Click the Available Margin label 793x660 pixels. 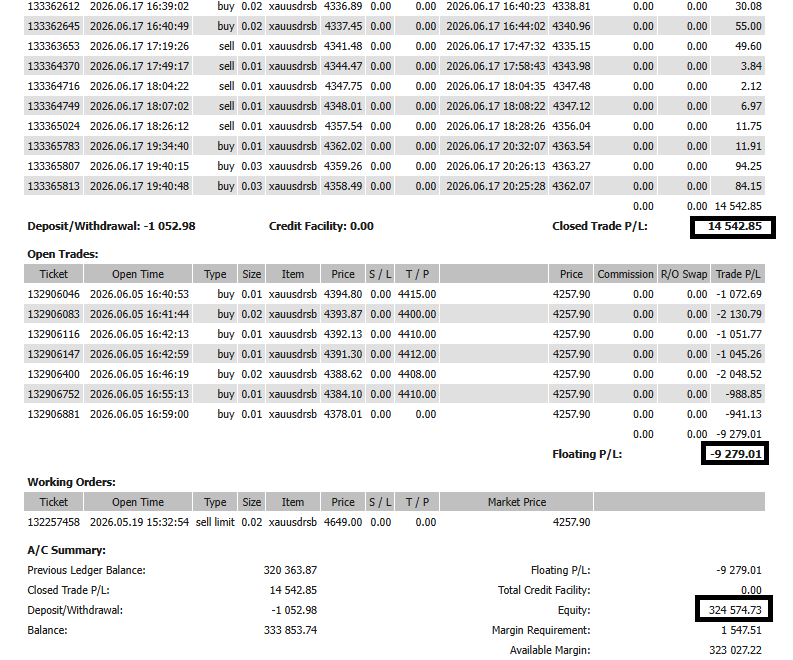click(550, 650)
